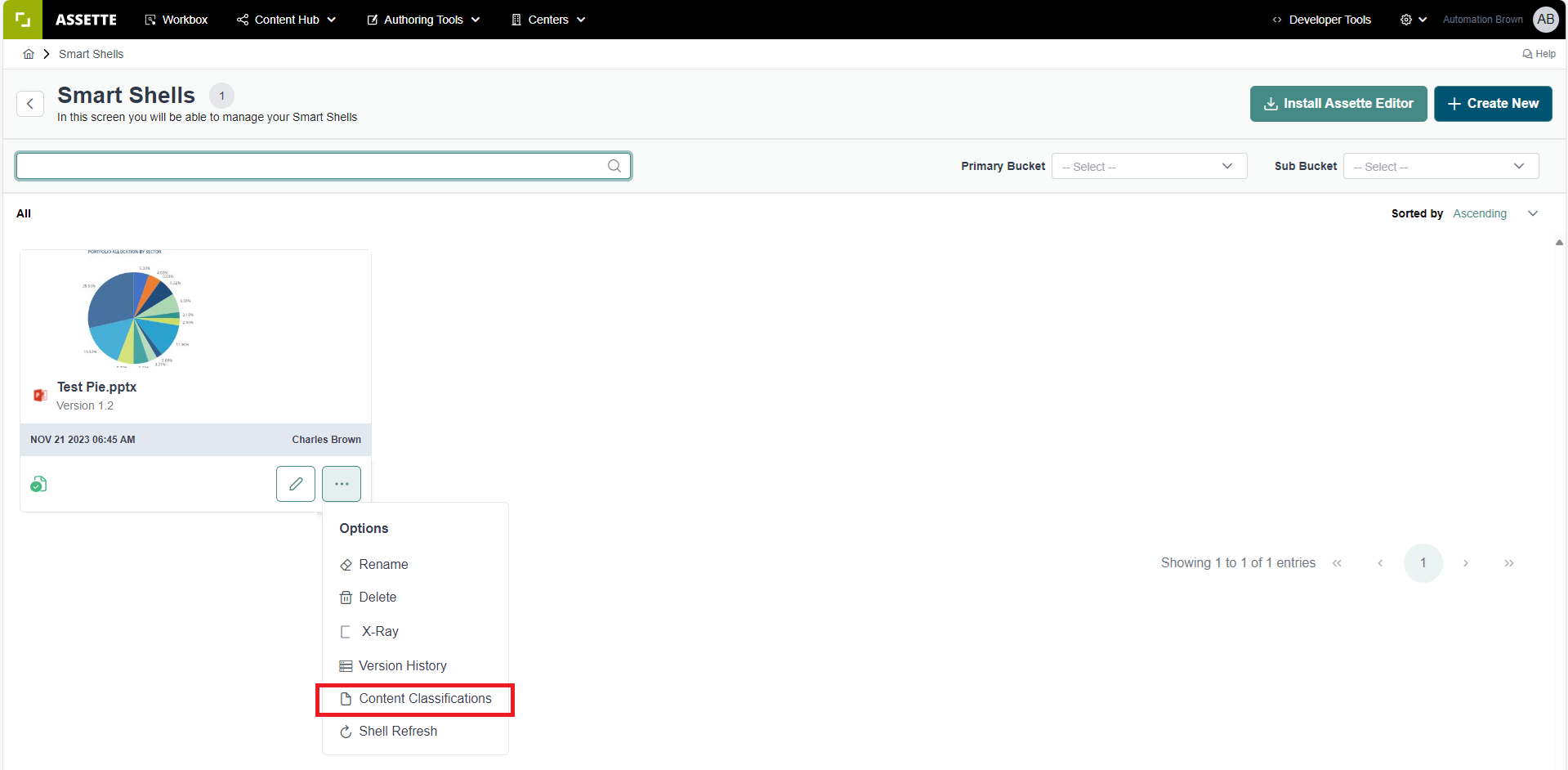Click the PowerPoint file type icon
Image resolution: width=1568 pixels, height=770 pixels.
[x=40, y=396]
